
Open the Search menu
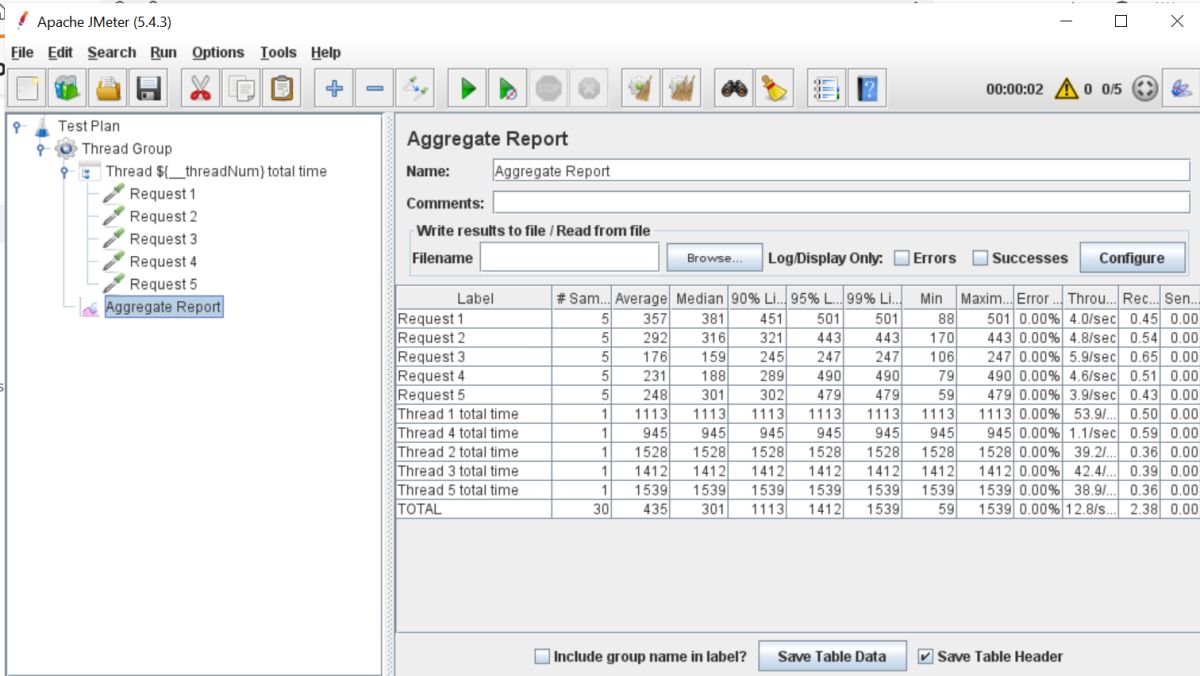click(111, 53)
